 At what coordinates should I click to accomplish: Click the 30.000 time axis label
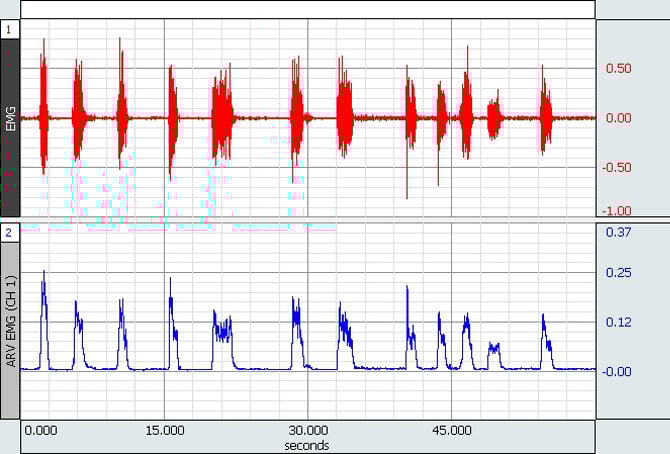pyautogui.click(x=308, y=430)
